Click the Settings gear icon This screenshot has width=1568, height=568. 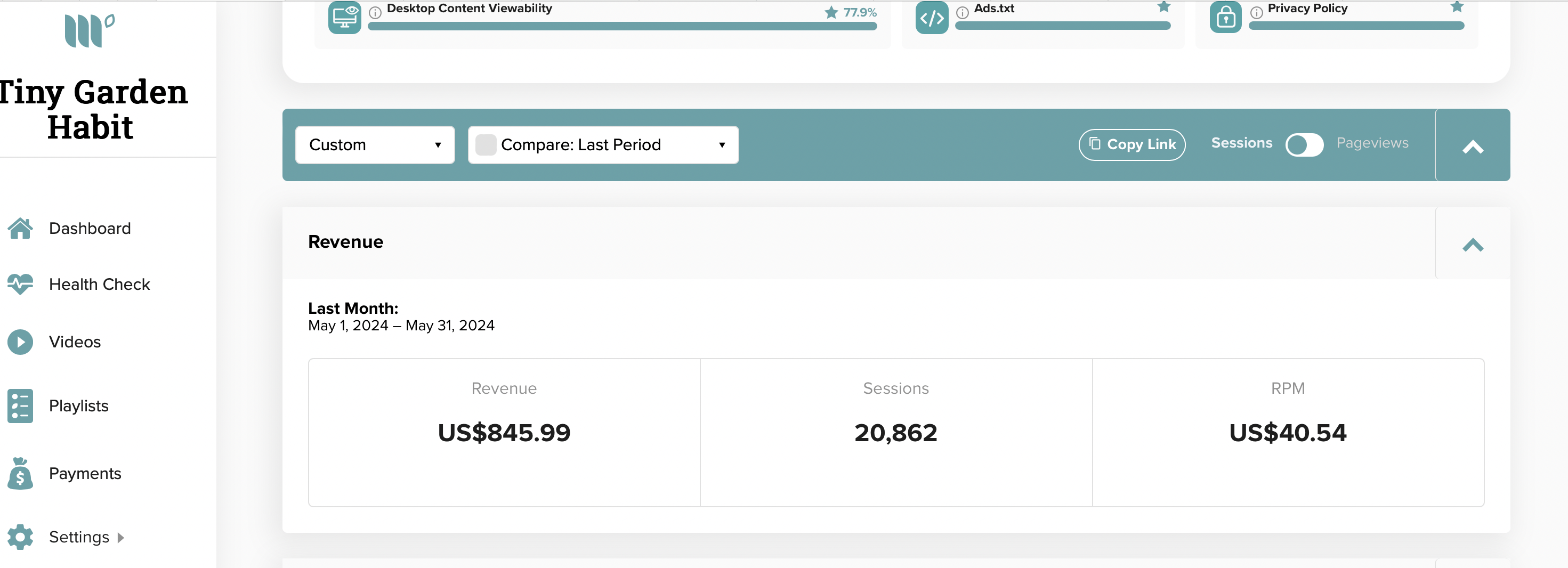click(20, 537)
